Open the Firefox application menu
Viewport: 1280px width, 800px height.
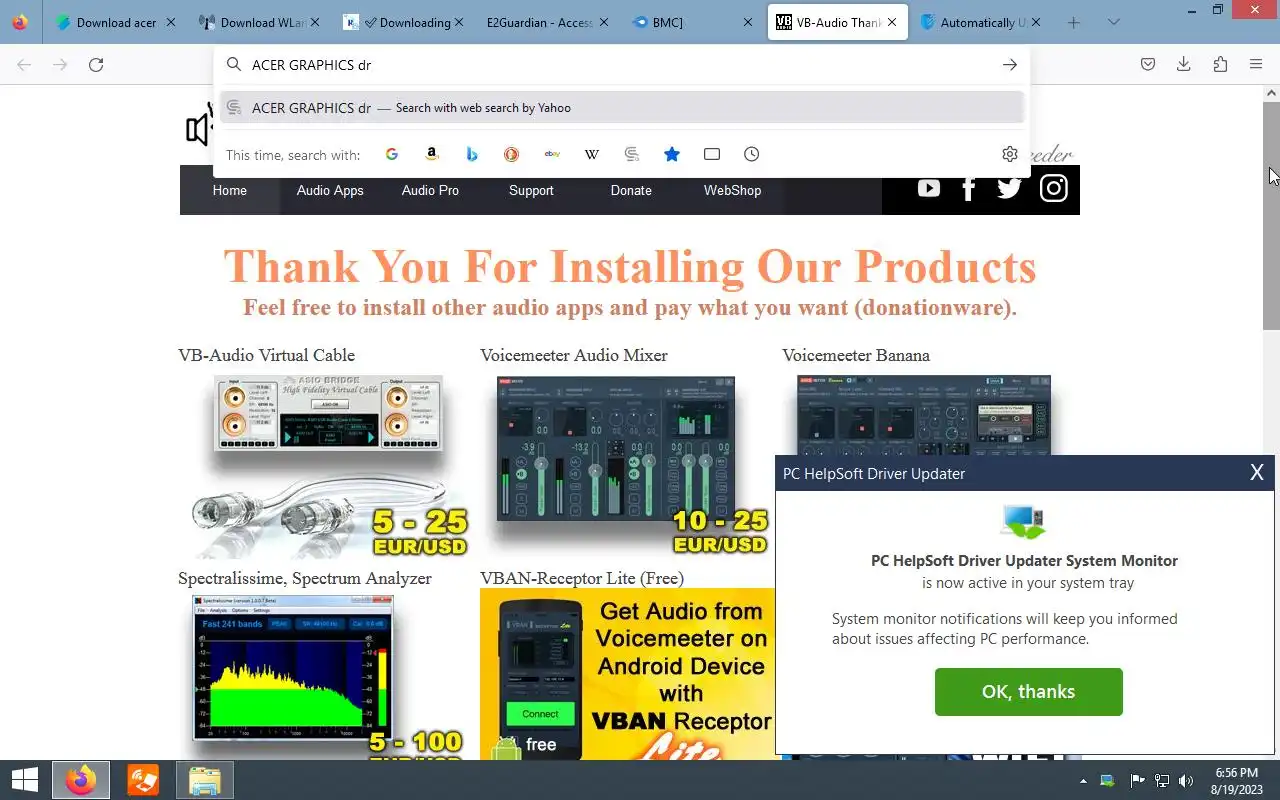click(1256, 65)
